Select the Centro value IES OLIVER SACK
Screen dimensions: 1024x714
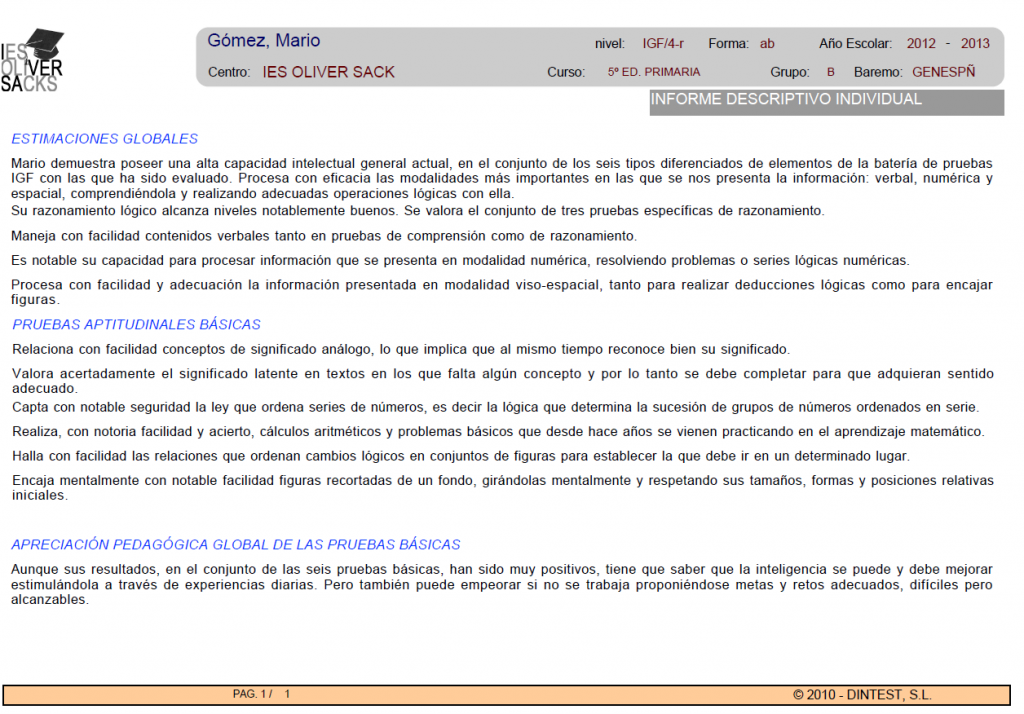pyautogui.click(x=328, y=72)
